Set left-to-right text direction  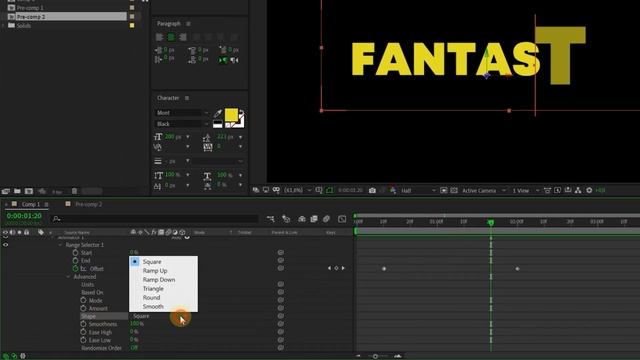pyautogui.click(x=223, y=60)
